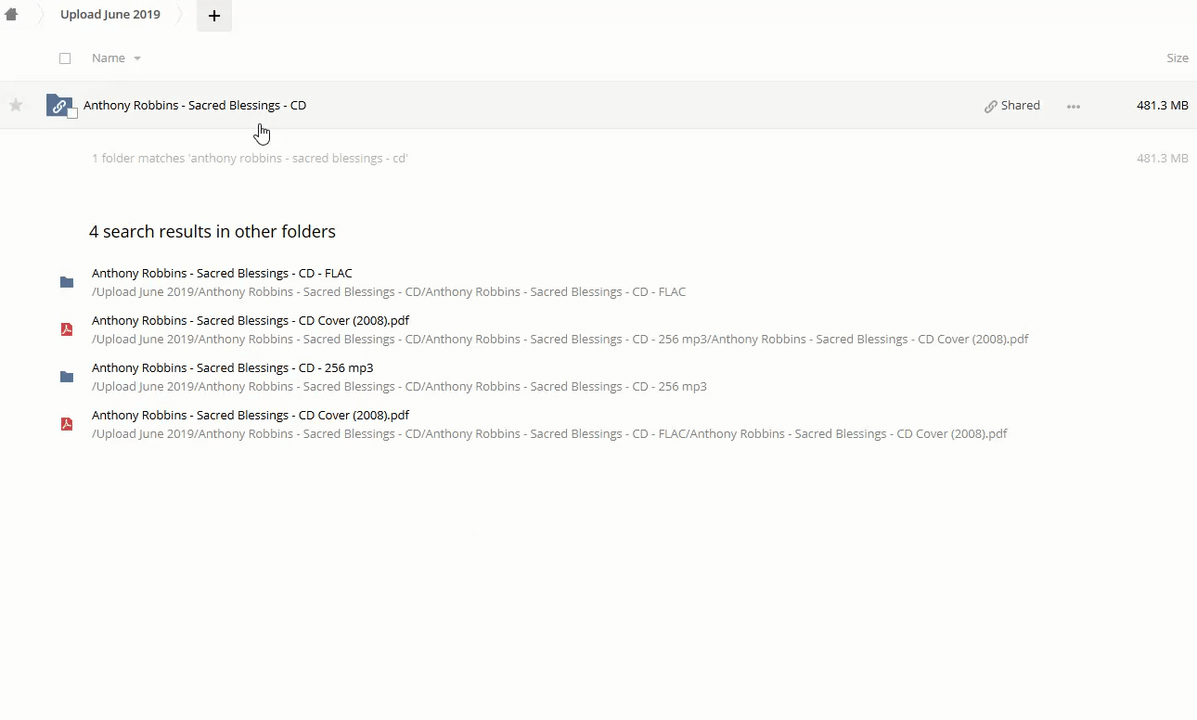This screenshot has height=720, width=1197.
Task: Sort by clicking the Name column label
Action: tap(108, 58)
